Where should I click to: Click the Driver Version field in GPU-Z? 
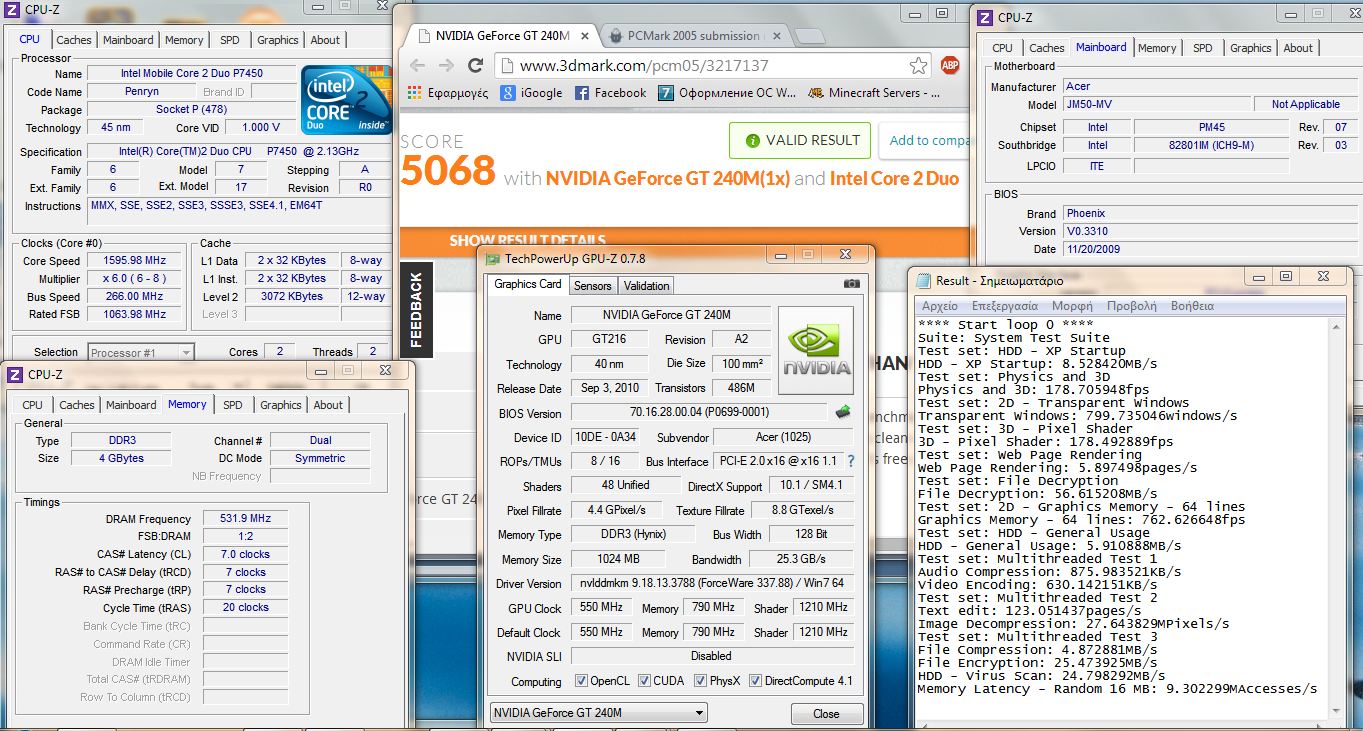(713, 583)
